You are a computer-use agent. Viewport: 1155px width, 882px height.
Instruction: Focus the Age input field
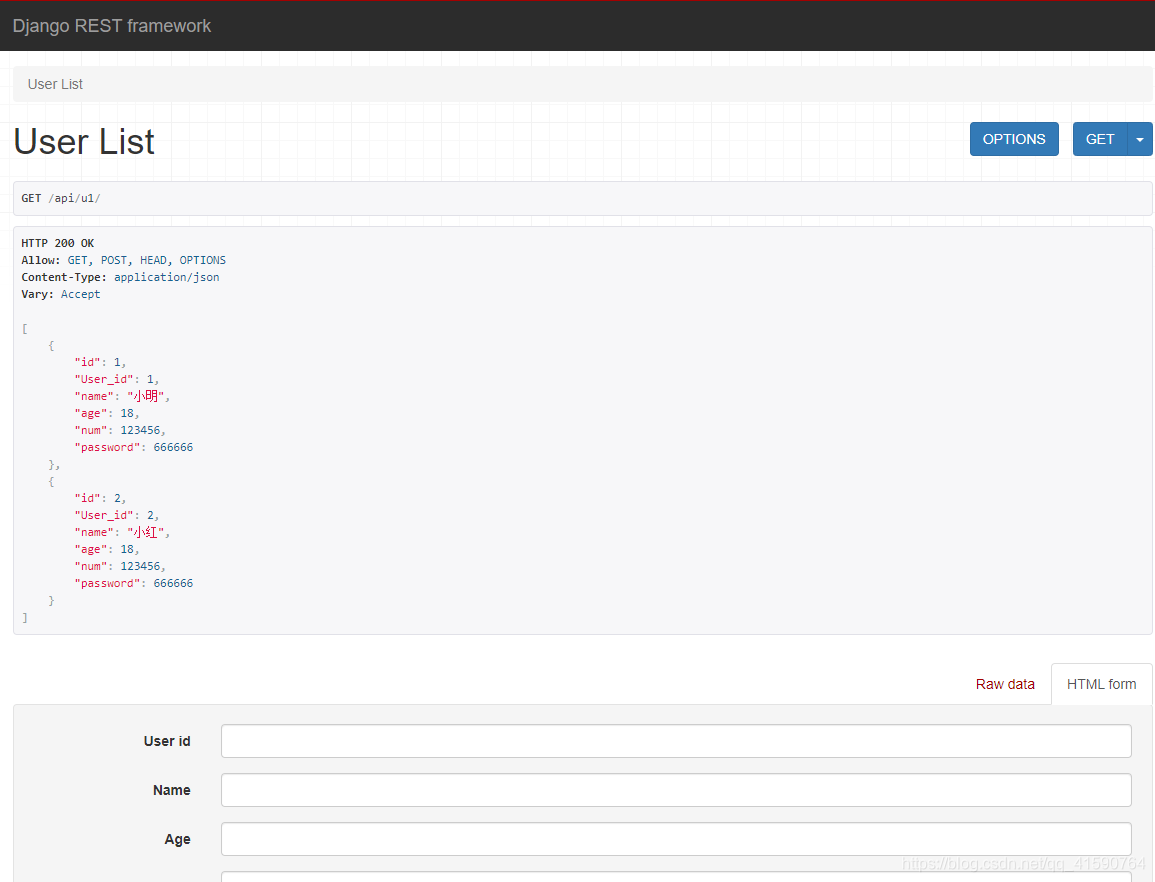676,839
